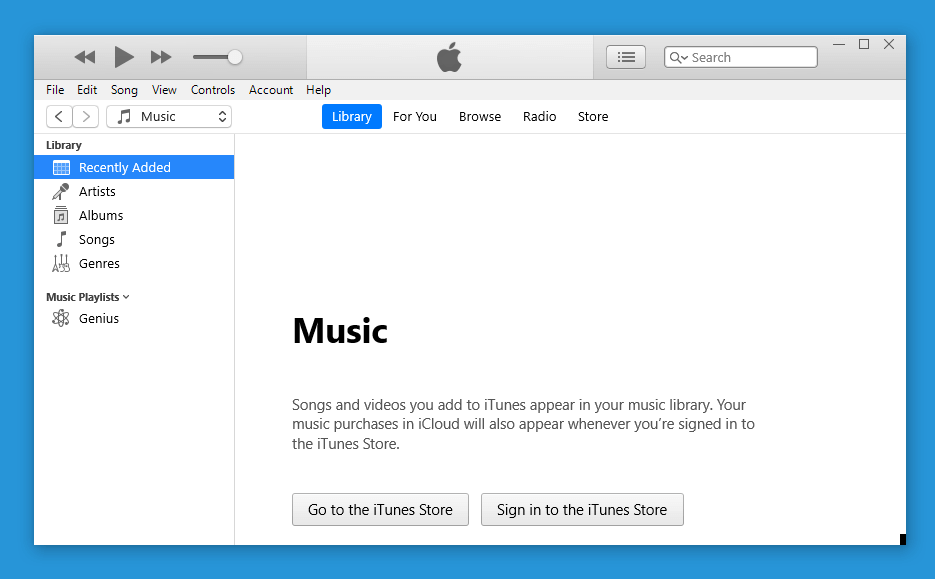Image resolution: width=935 pixels, height=579 pixels.
Task: Switch to the Store tab
Action: pyautogui.click(x=593, y=116)
